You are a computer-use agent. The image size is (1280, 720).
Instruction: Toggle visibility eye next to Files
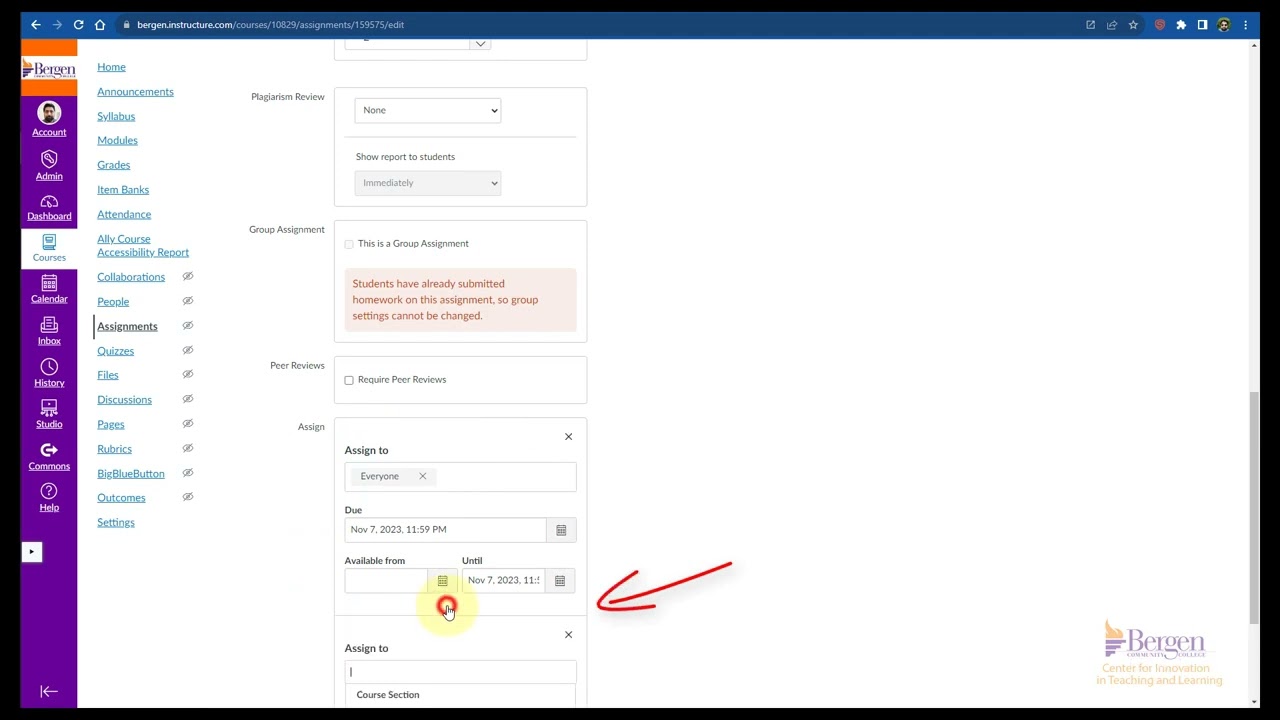[187, 375]
